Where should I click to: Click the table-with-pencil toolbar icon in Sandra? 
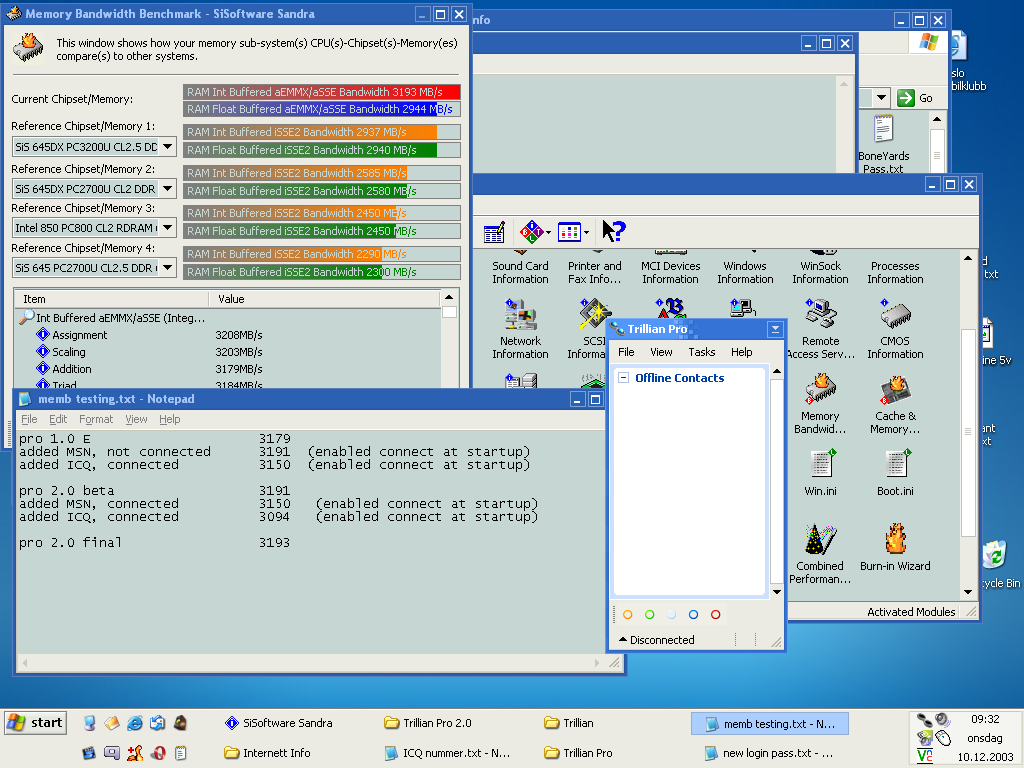(x=494, y=232)
